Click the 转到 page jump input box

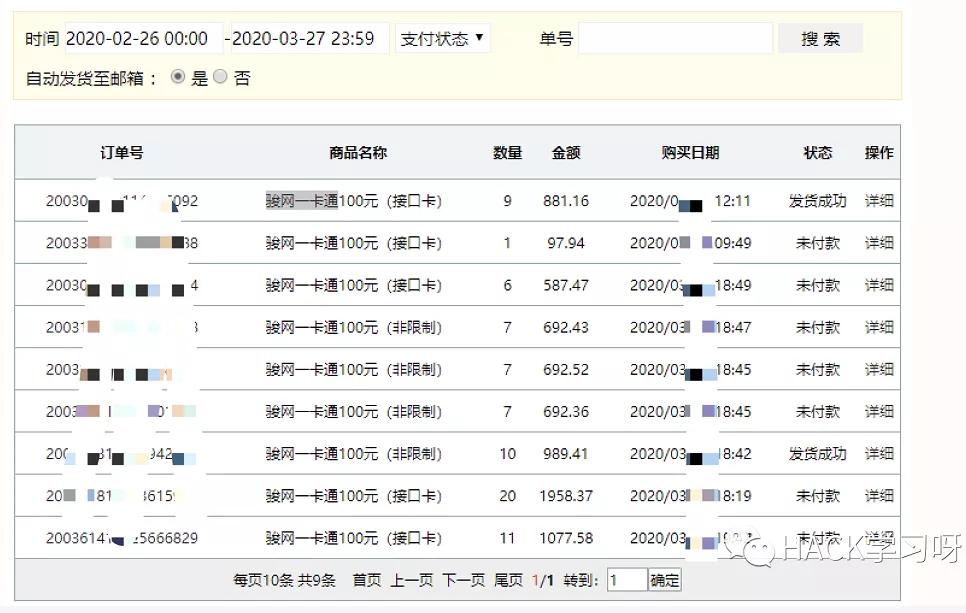[x=625, y=579]
